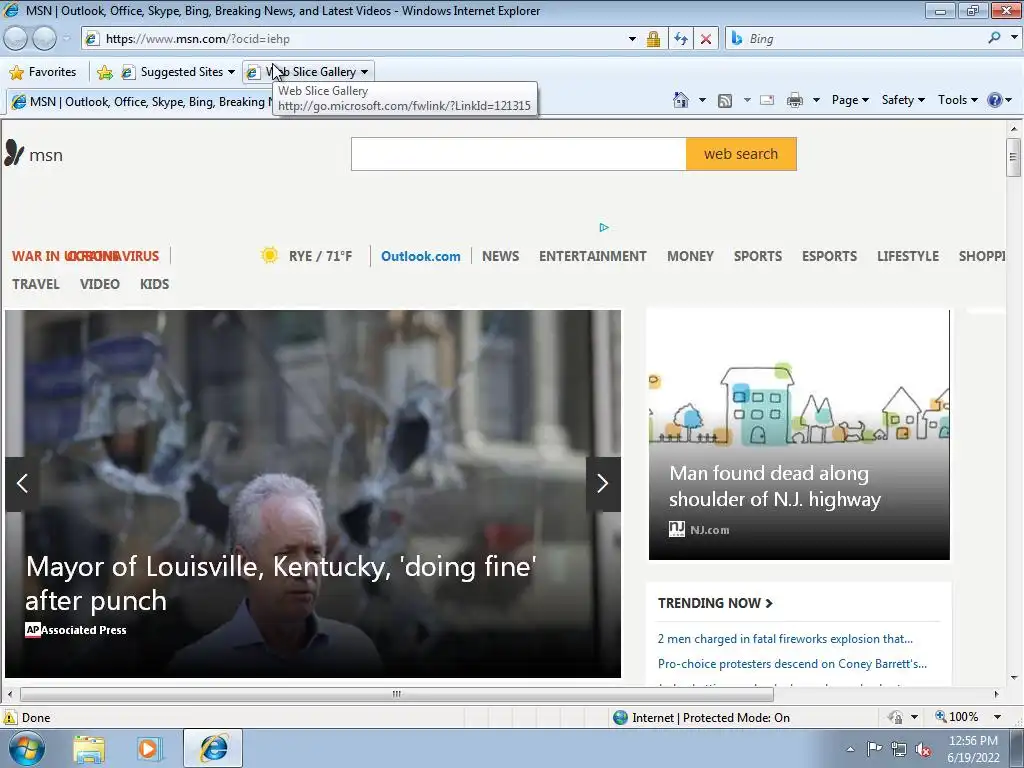1024x768 pixels.
Task: Open the Windows Start button
Action: pyautogui.click(x=27, y=748)
